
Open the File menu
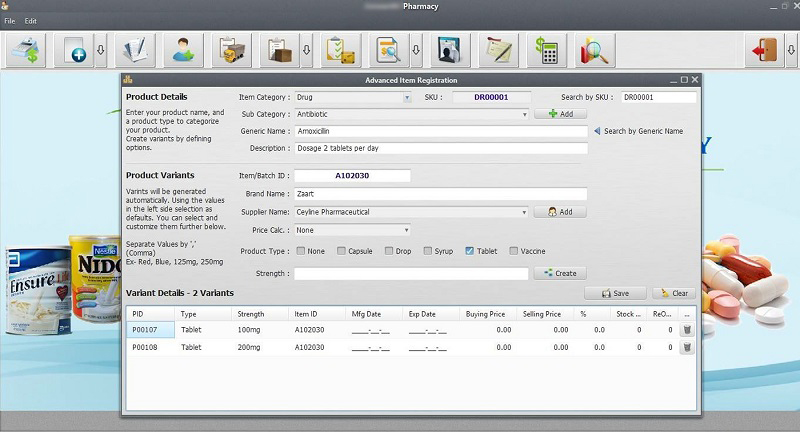[x=10, y=21]
